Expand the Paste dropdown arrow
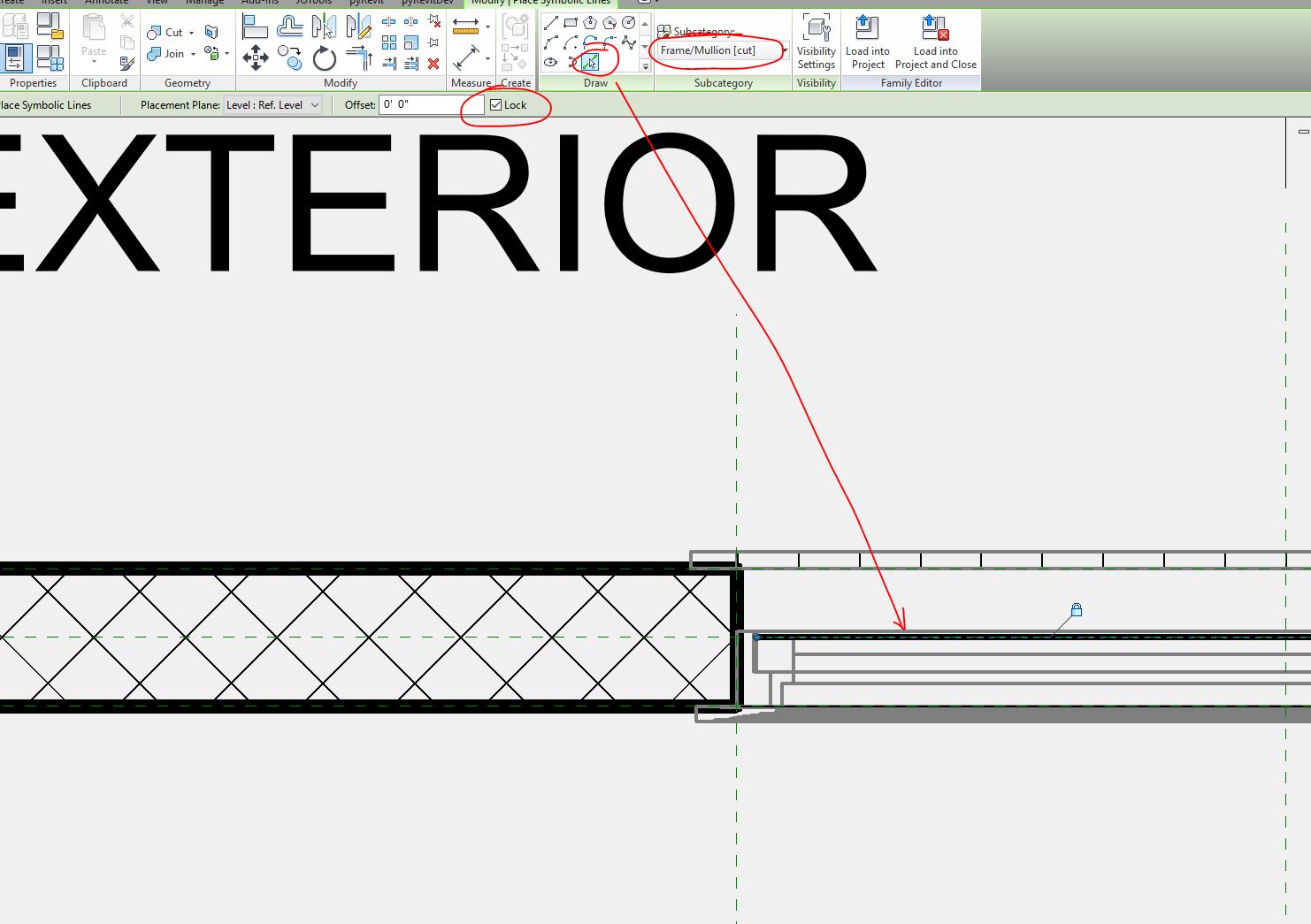The width and height of the screenshot is (1311, 924). 94,62
